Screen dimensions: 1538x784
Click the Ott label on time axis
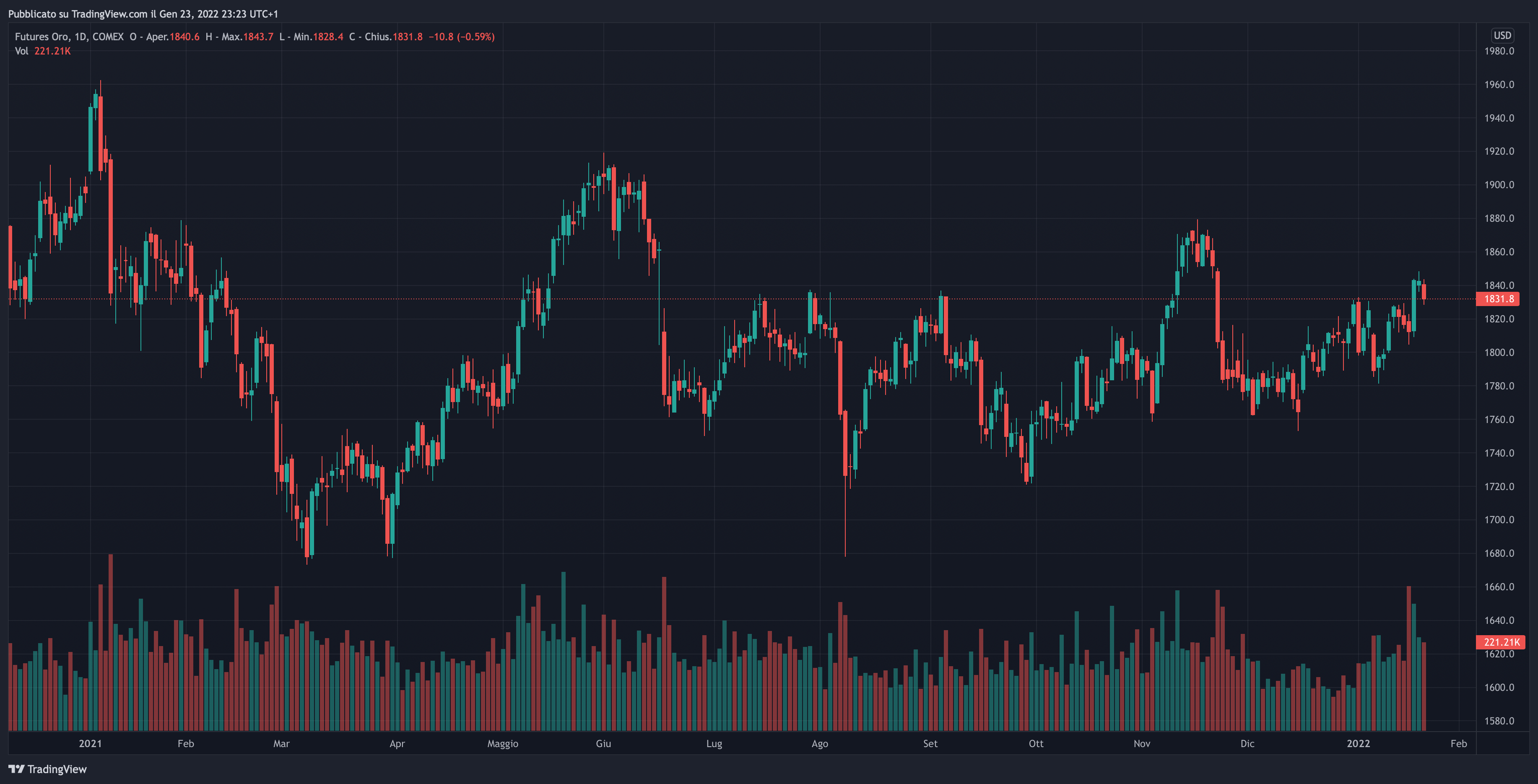click(1036, 743)
